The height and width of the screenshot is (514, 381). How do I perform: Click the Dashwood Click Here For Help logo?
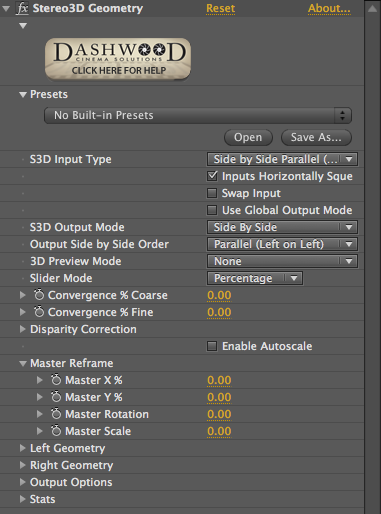(x=118, y=59)
